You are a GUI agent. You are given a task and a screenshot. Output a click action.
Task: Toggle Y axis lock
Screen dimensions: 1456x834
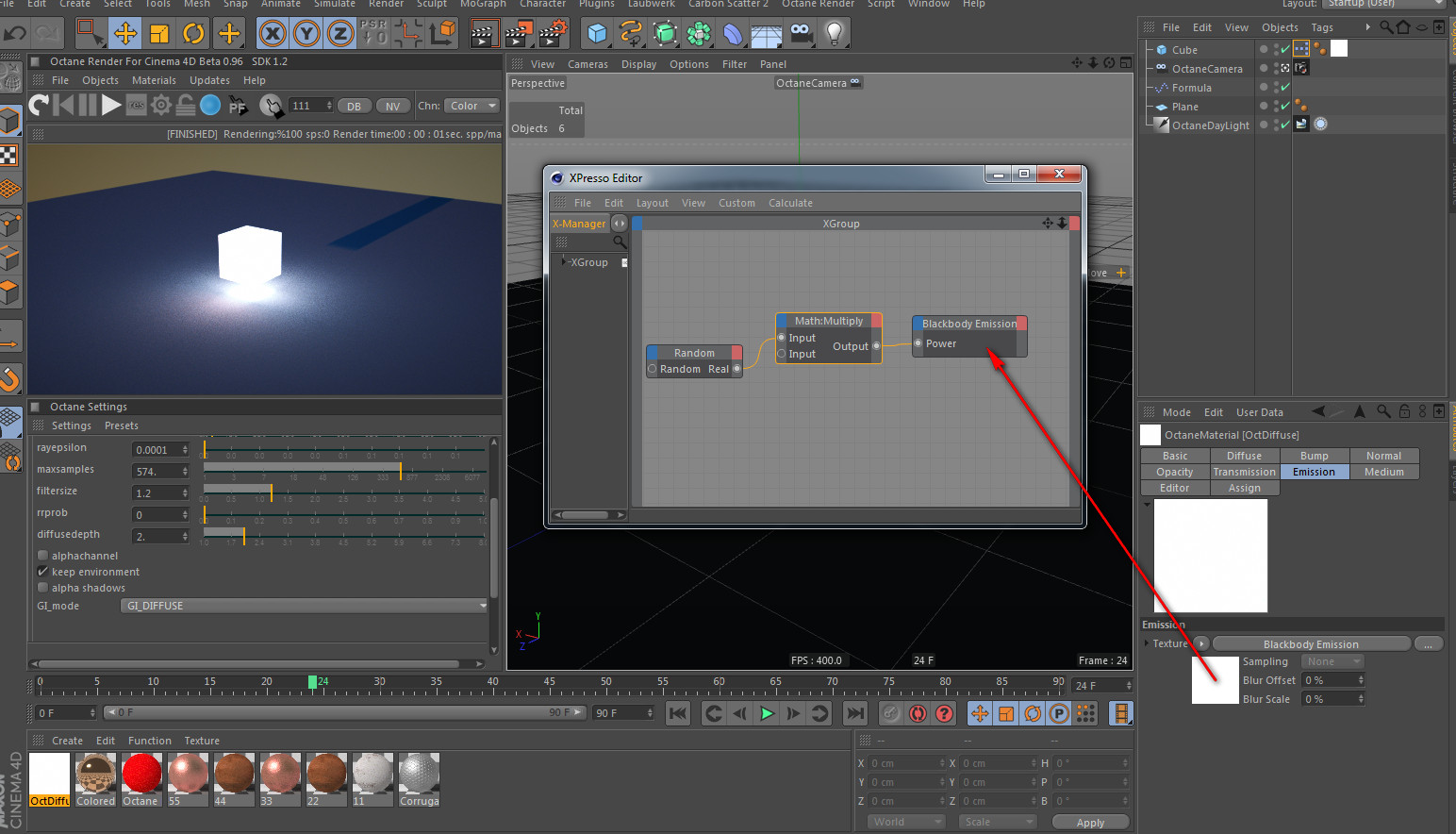pyautogui.click(x=306, y=34)
